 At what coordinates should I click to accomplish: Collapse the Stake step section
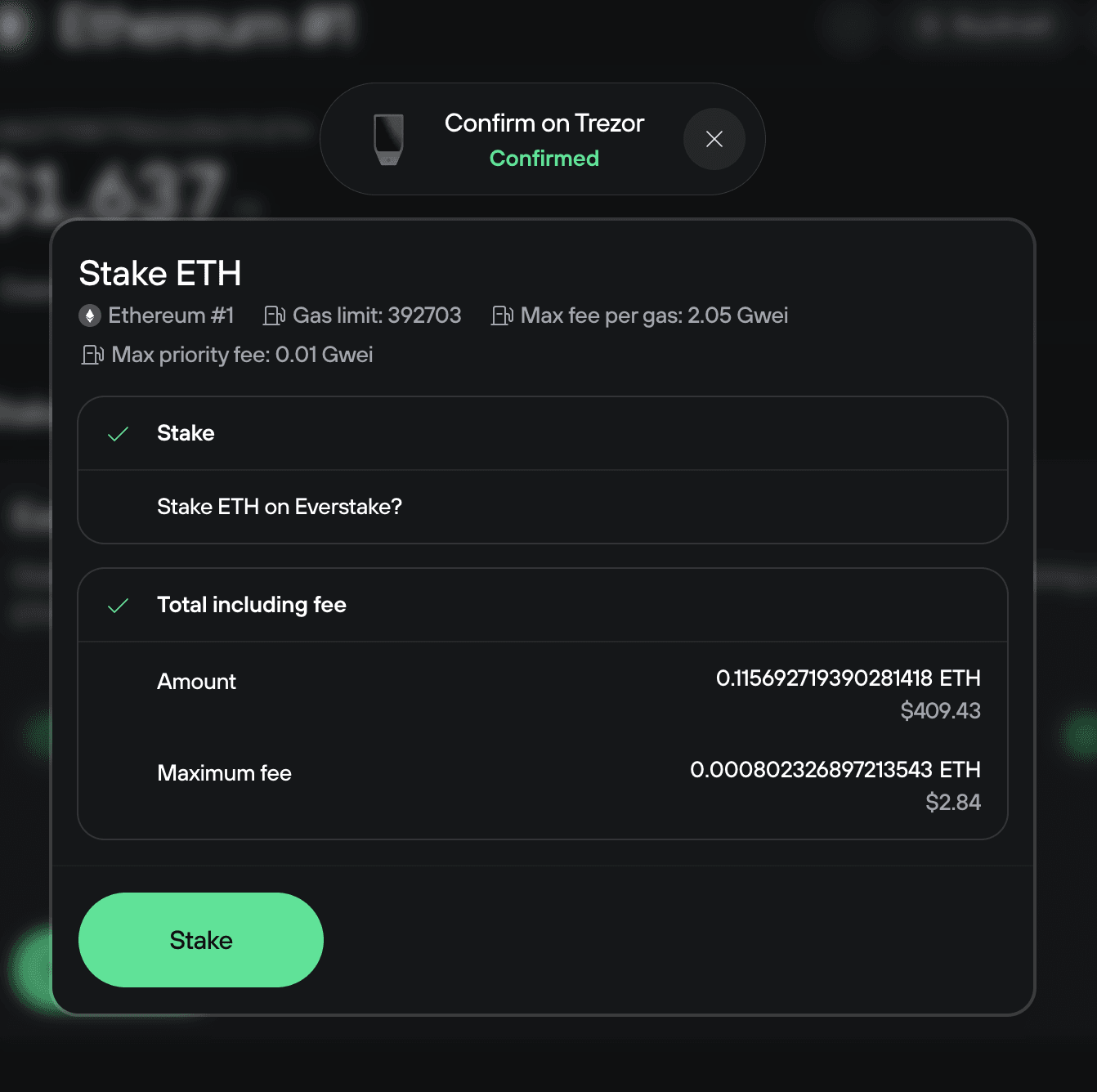186,434
